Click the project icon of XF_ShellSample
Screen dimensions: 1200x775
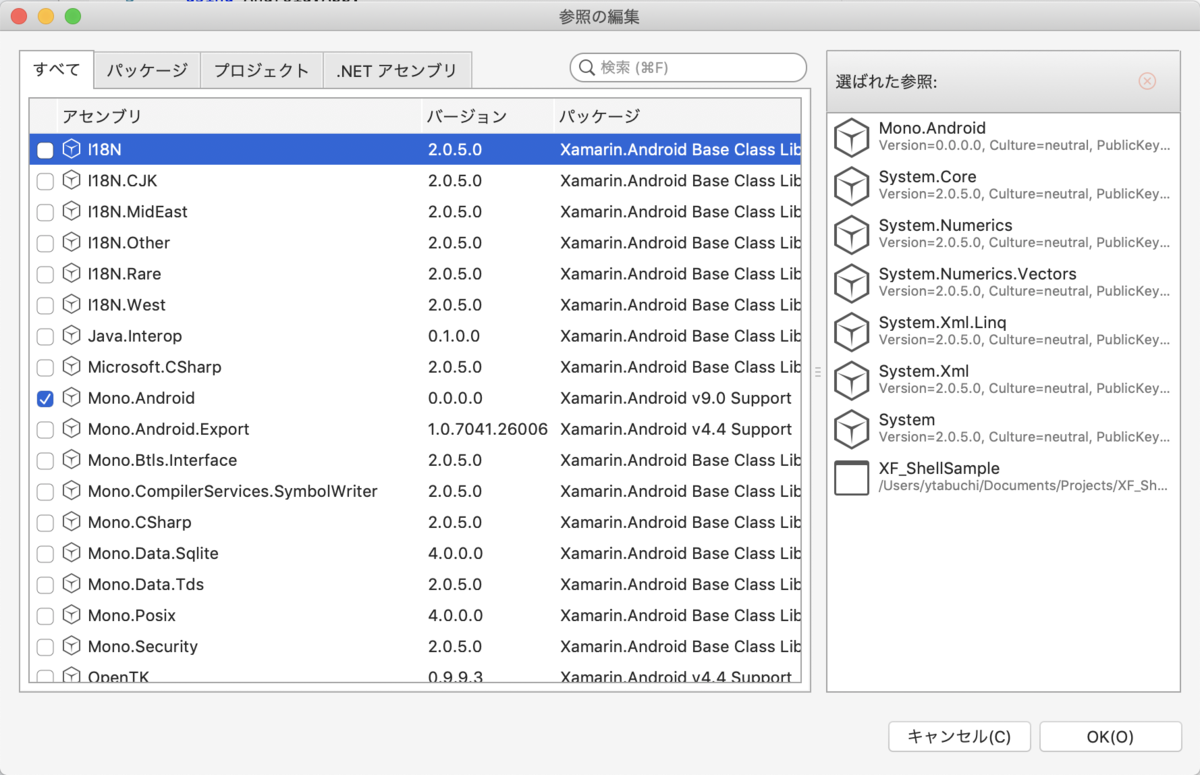[851, 477]
